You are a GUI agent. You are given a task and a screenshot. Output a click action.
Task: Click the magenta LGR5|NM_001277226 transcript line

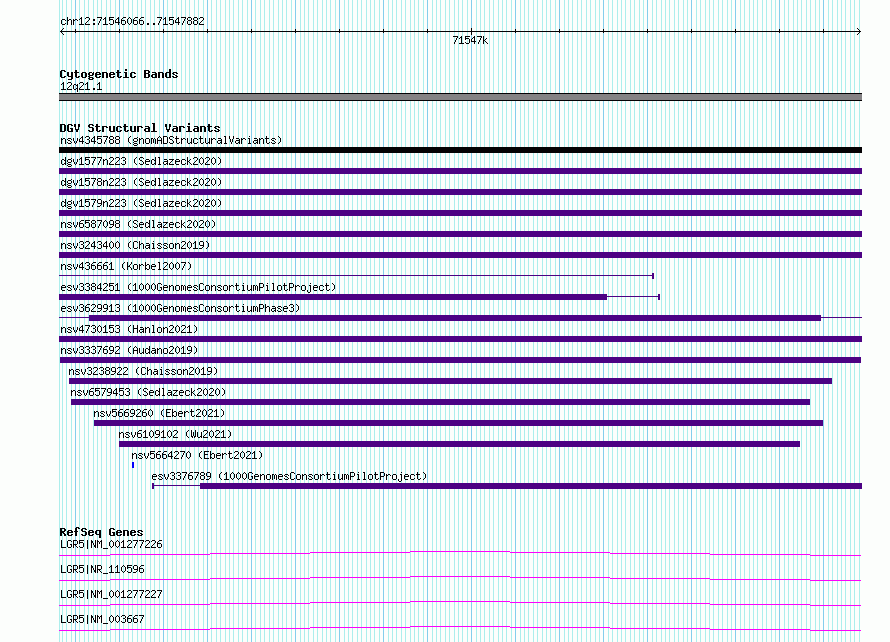click(460, 553)
